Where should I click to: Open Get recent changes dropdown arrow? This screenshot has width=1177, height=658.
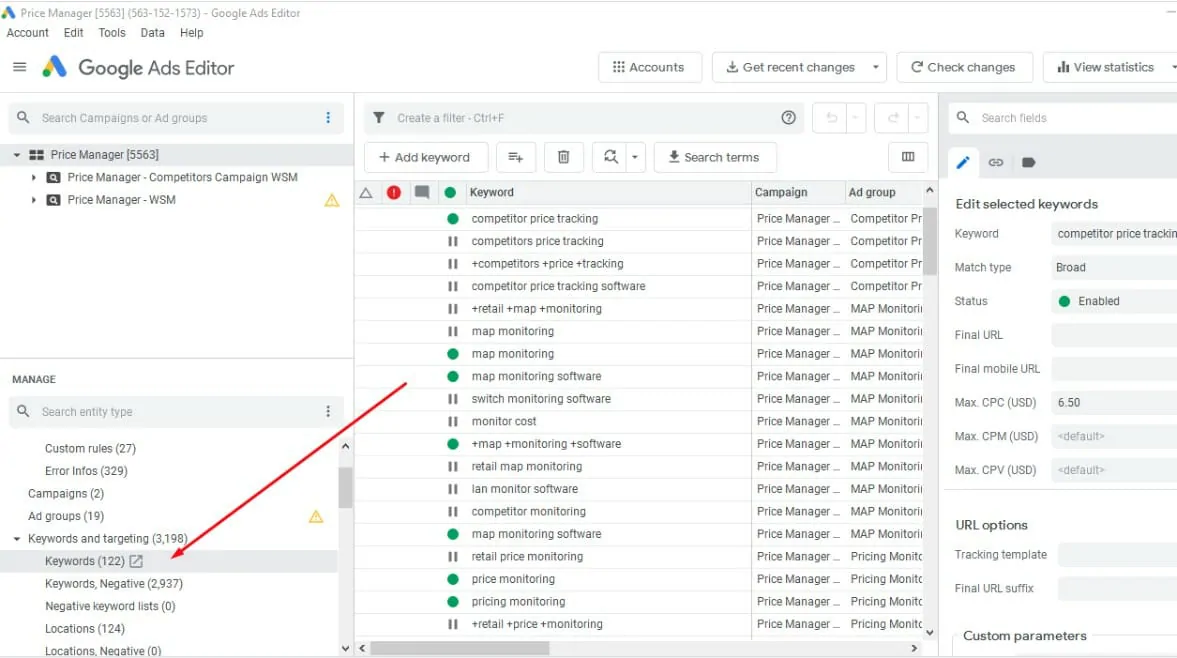[875, 67]
